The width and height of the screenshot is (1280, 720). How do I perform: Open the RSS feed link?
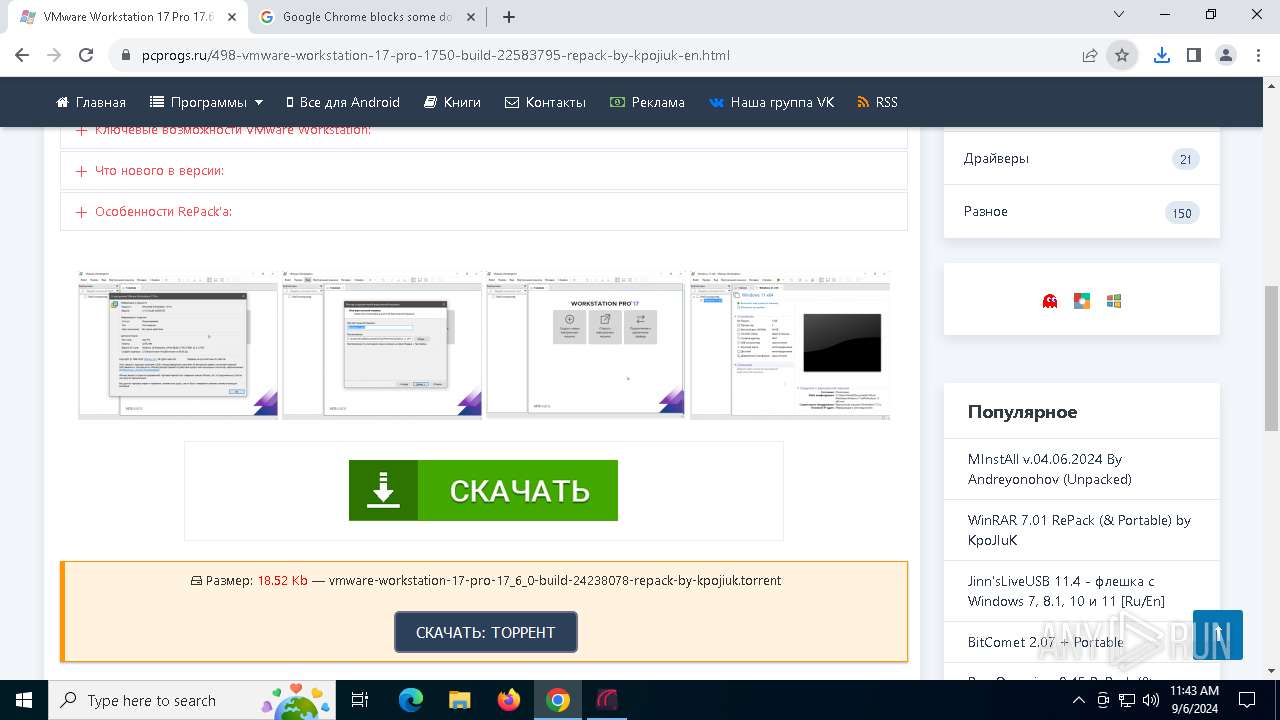click(877, 102)
